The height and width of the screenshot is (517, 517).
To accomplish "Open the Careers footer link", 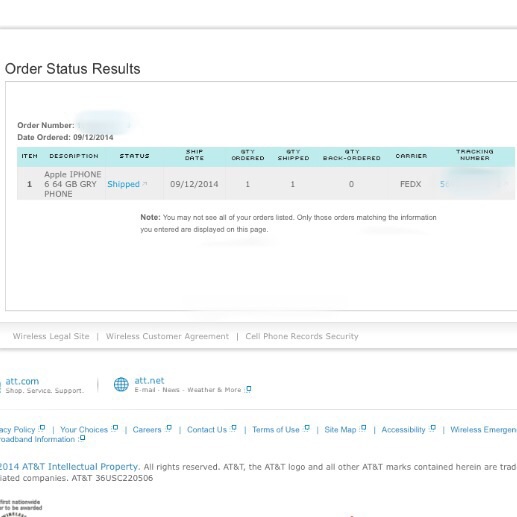I will coord(147,429).
